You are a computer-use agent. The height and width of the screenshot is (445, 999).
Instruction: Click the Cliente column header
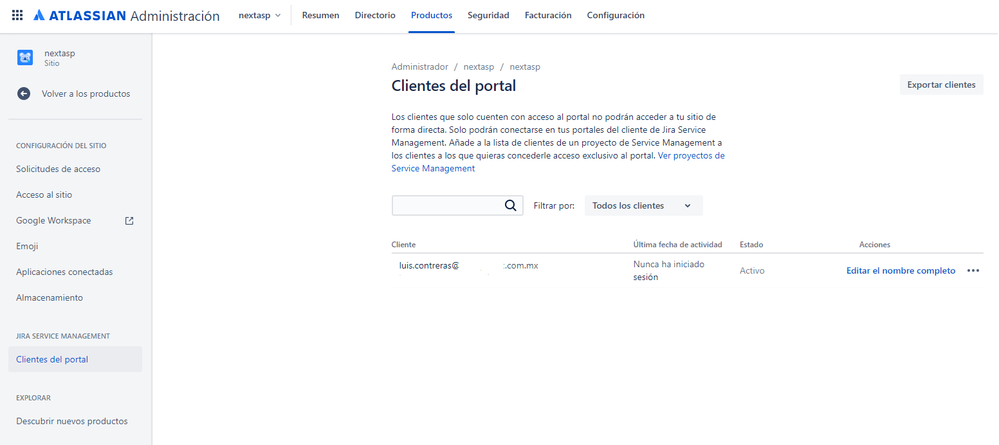(x=404, y=244)
